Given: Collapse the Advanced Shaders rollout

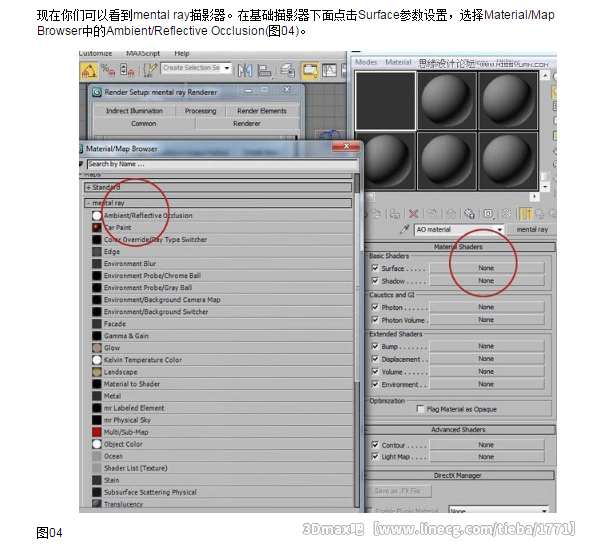Looking at the screenshot, I should coord(458,430).
